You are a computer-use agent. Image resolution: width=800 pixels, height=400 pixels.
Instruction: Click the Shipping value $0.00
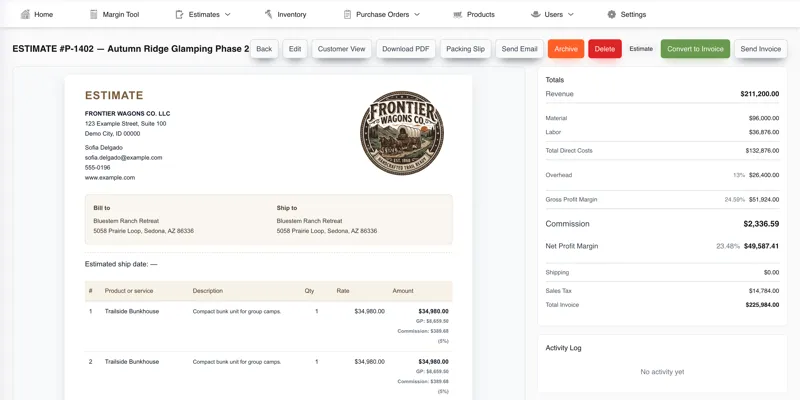[771, 272]
